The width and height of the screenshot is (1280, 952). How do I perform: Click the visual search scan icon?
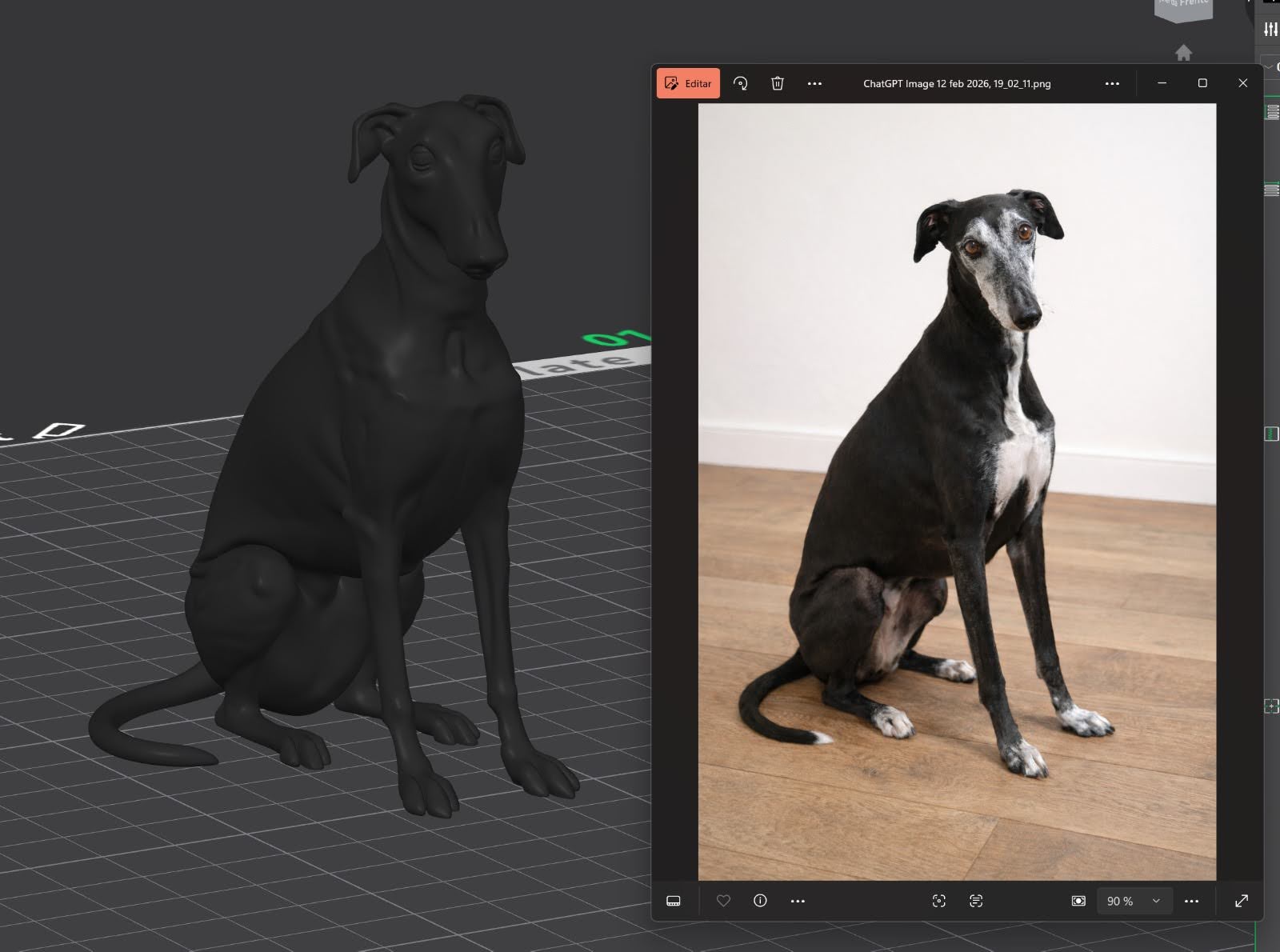pyautogui.click(x=939, y=901)
